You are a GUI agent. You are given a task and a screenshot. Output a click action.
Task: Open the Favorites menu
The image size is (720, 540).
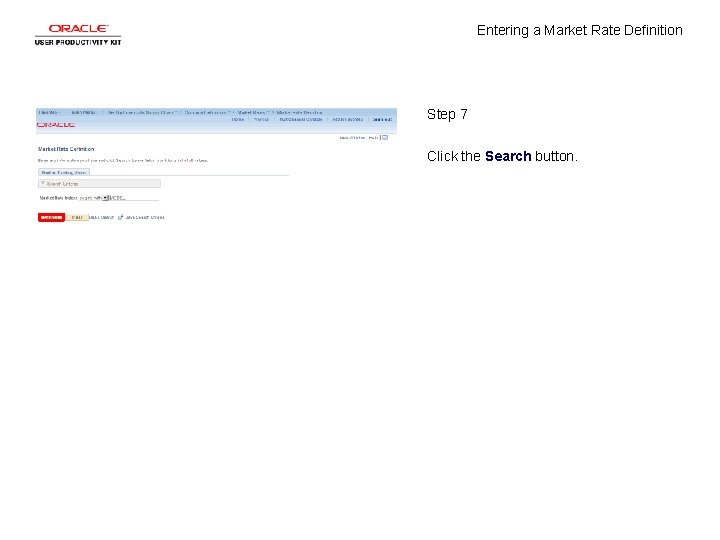(x=49, y=112)
